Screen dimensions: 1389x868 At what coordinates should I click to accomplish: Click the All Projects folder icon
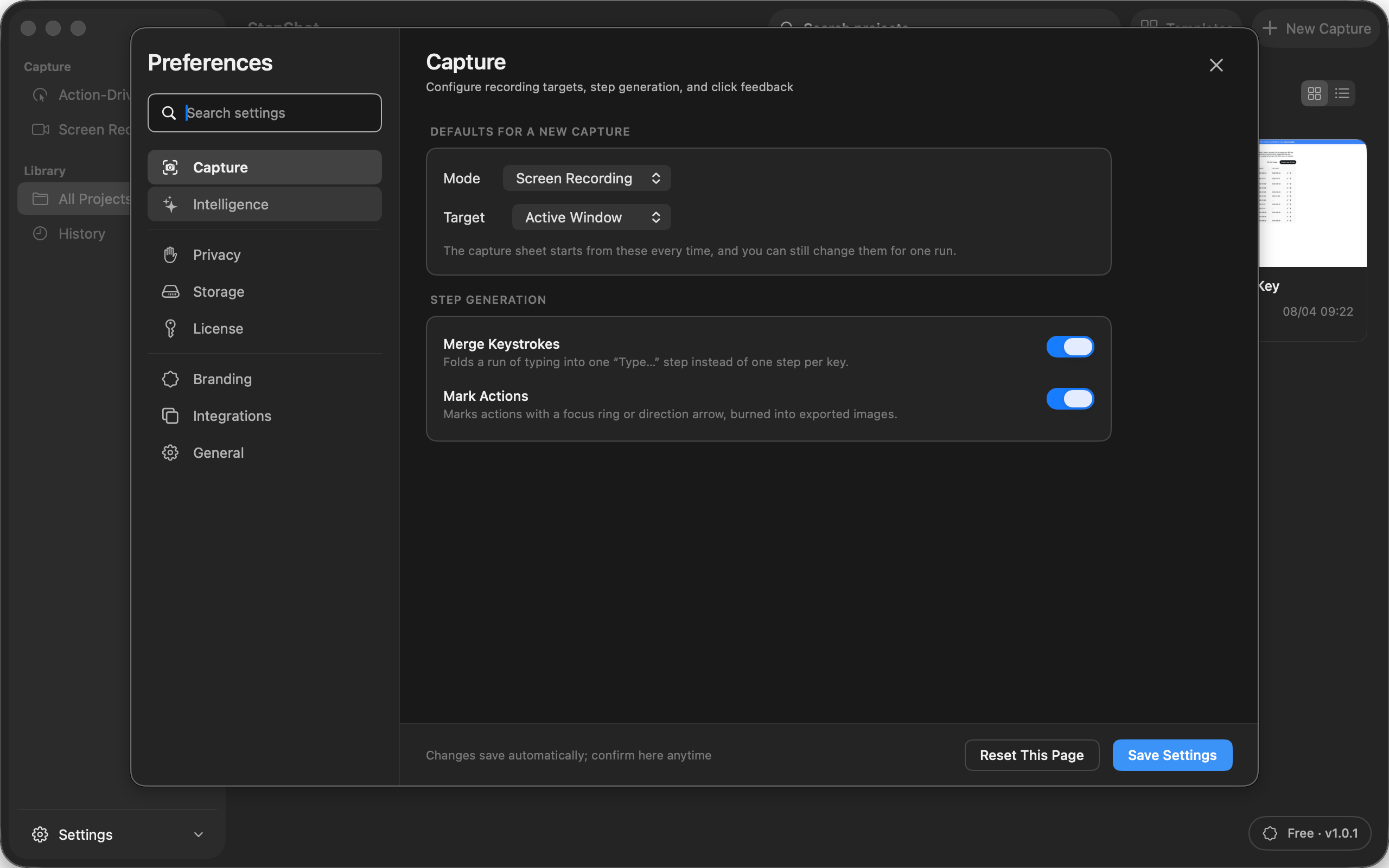(x=40, y=199)
